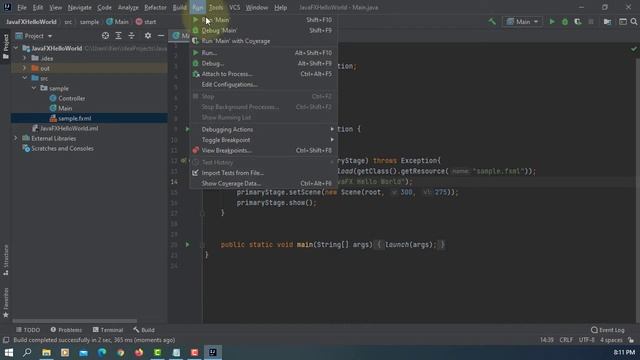
Task: Select JavaFXHelloWorld.iml file
Action: click(65, 128)
